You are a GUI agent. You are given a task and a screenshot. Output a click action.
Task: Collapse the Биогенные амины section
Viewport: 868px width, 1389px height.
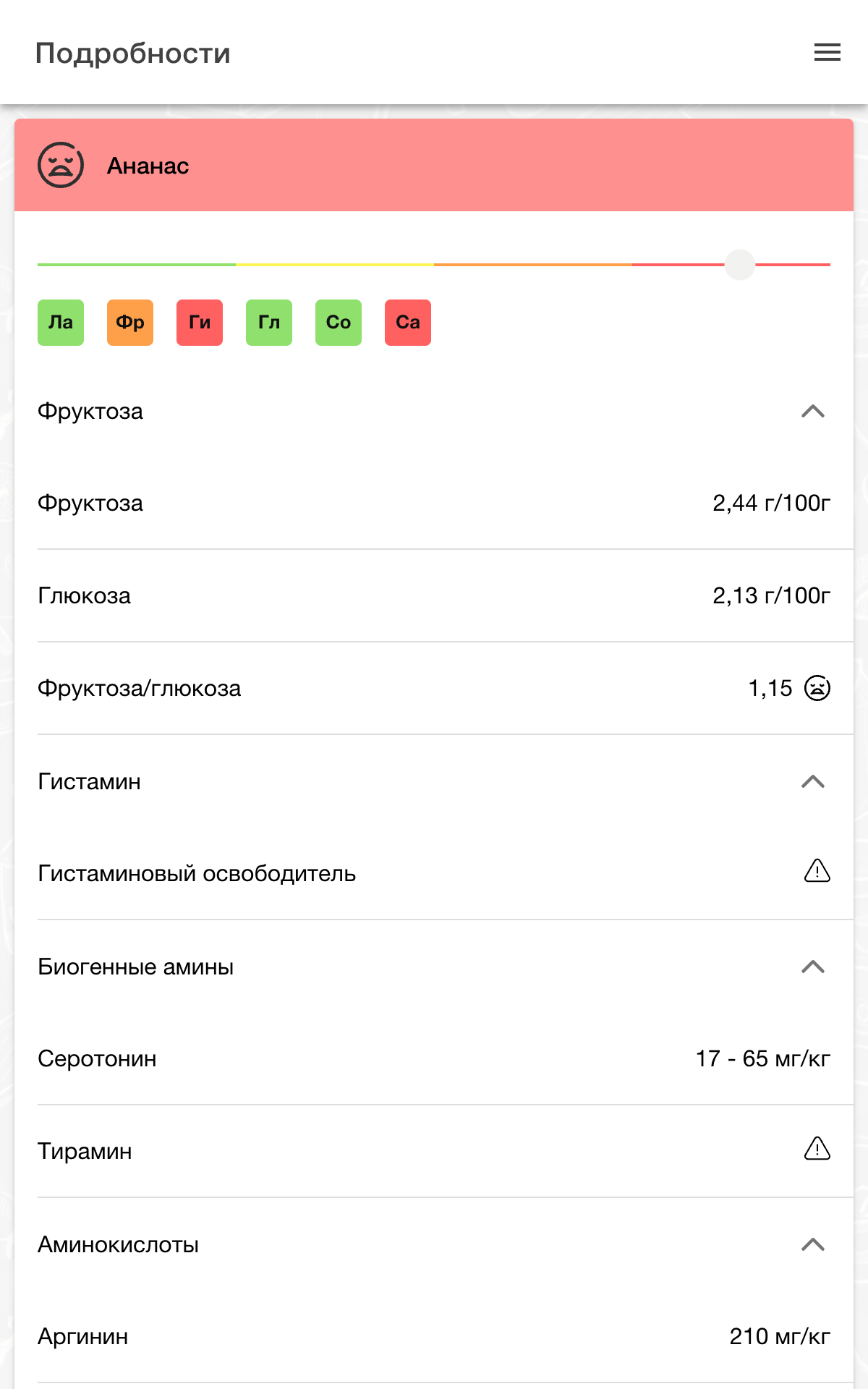click(x=813, y=967)
